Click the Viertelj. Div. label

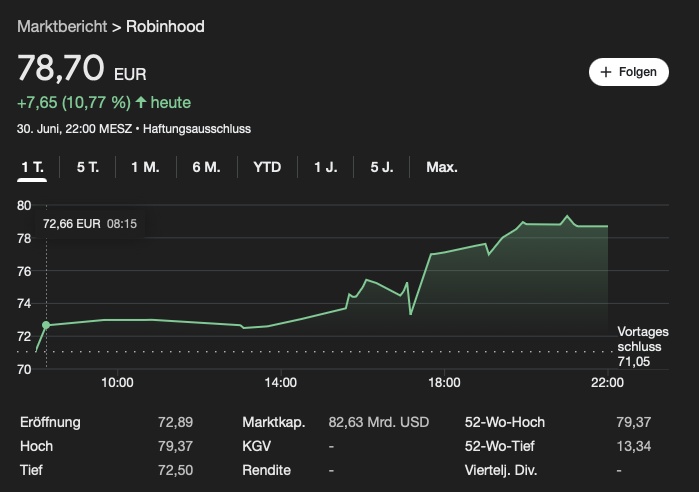tap(501, 470)
